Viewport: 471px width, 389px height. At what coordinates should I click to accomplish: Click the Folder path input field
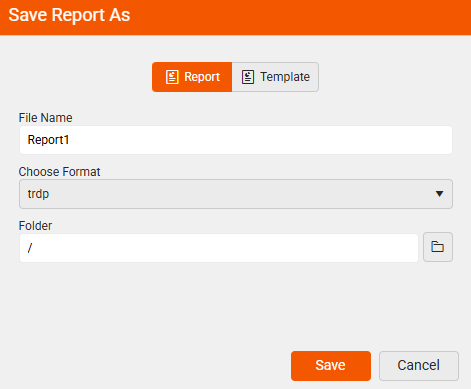[x=219, y=248]
